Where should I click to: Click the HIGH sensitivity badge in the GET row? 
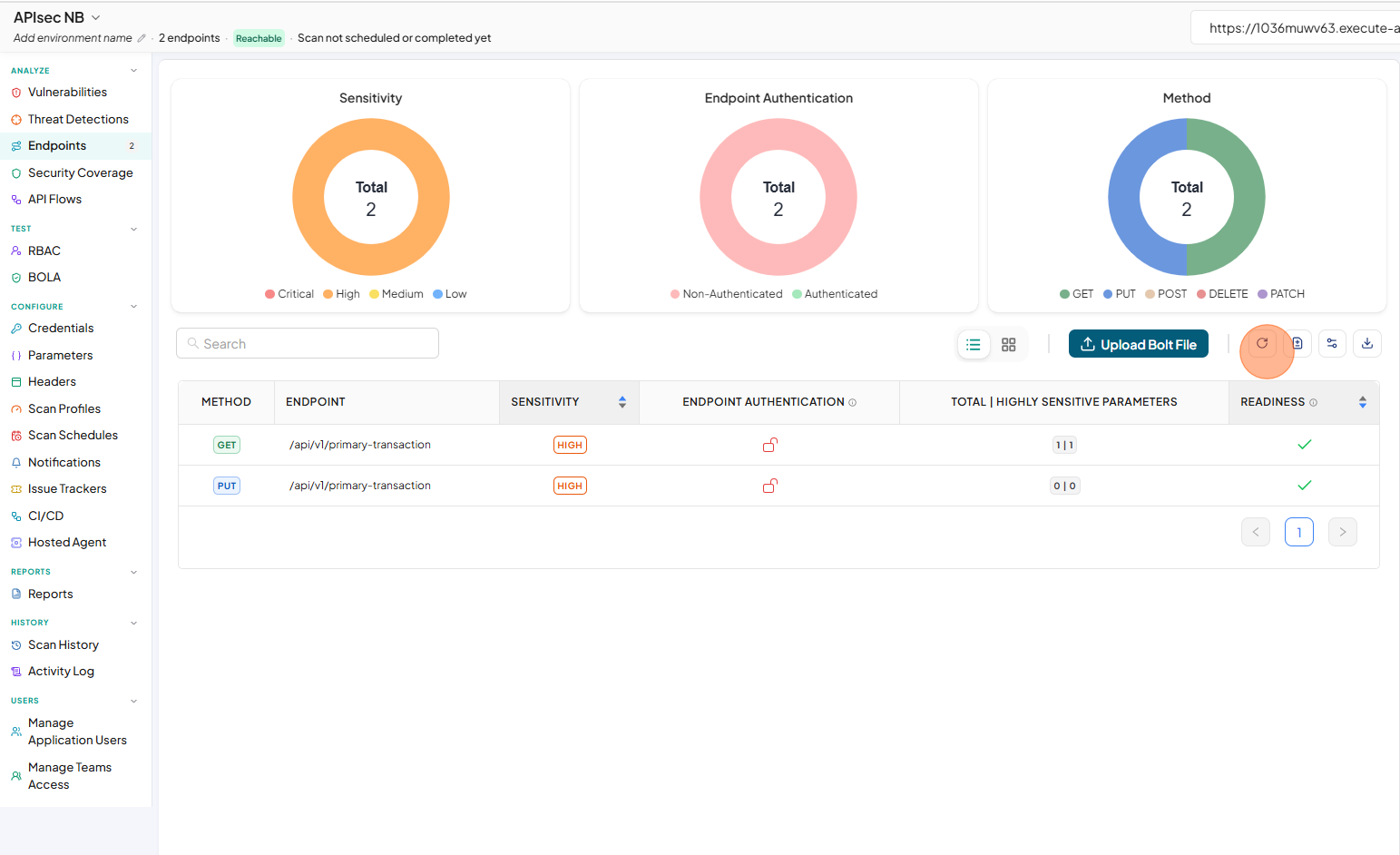(x=570, y=445)
